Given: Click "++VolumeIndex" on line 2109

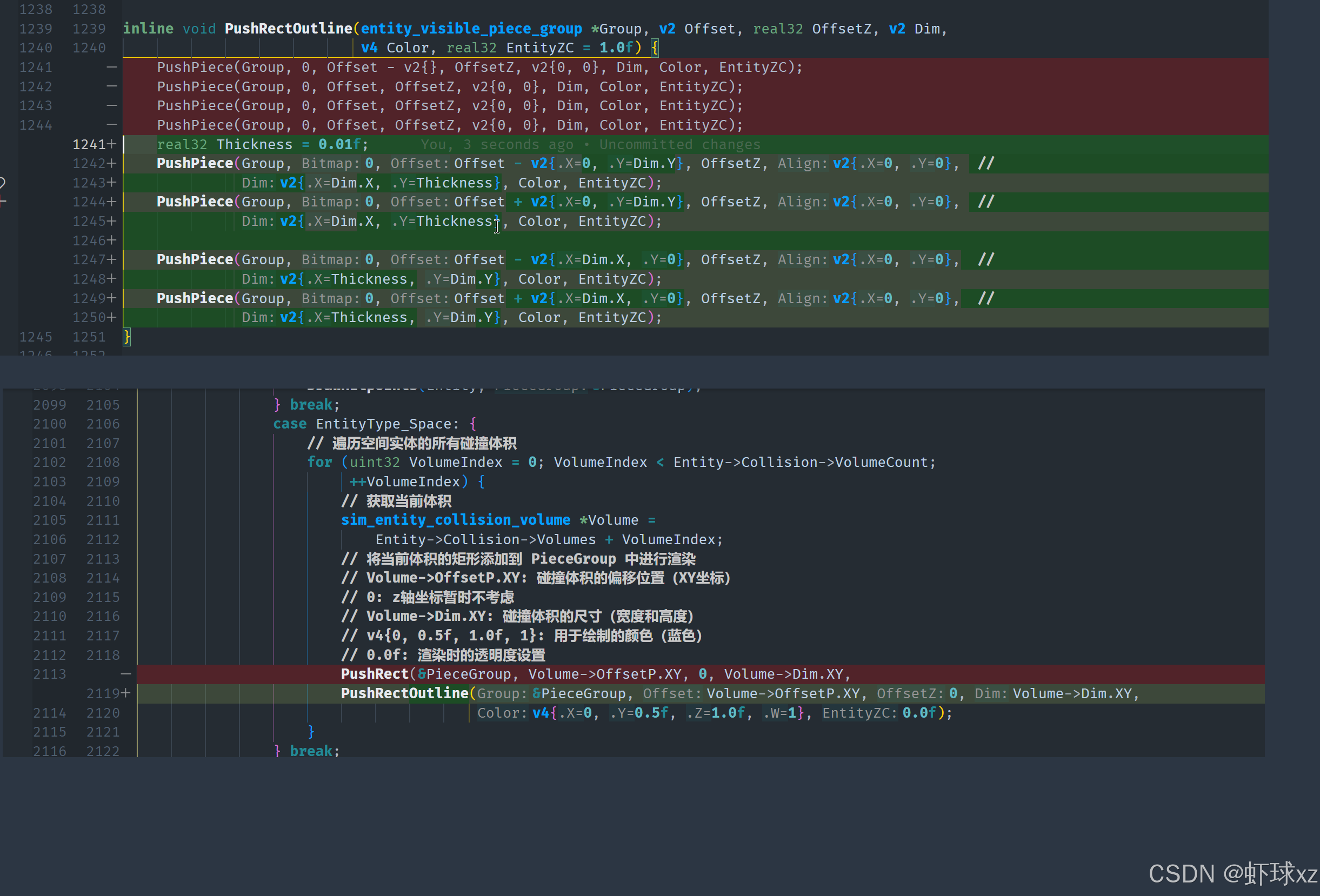Looking at the screenshot, I should tap(404, 482).
